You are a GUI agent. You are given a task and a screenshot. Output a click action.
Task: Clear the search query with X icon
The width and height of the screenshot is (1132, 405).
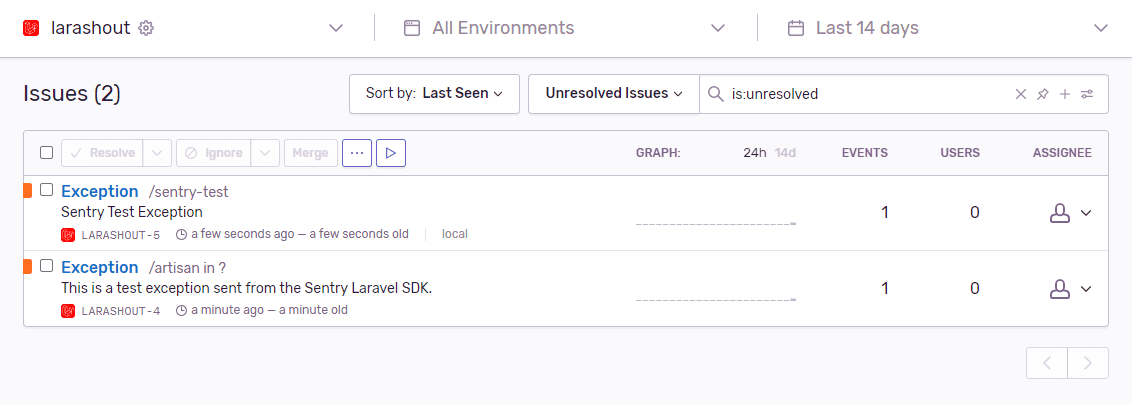1021,94
